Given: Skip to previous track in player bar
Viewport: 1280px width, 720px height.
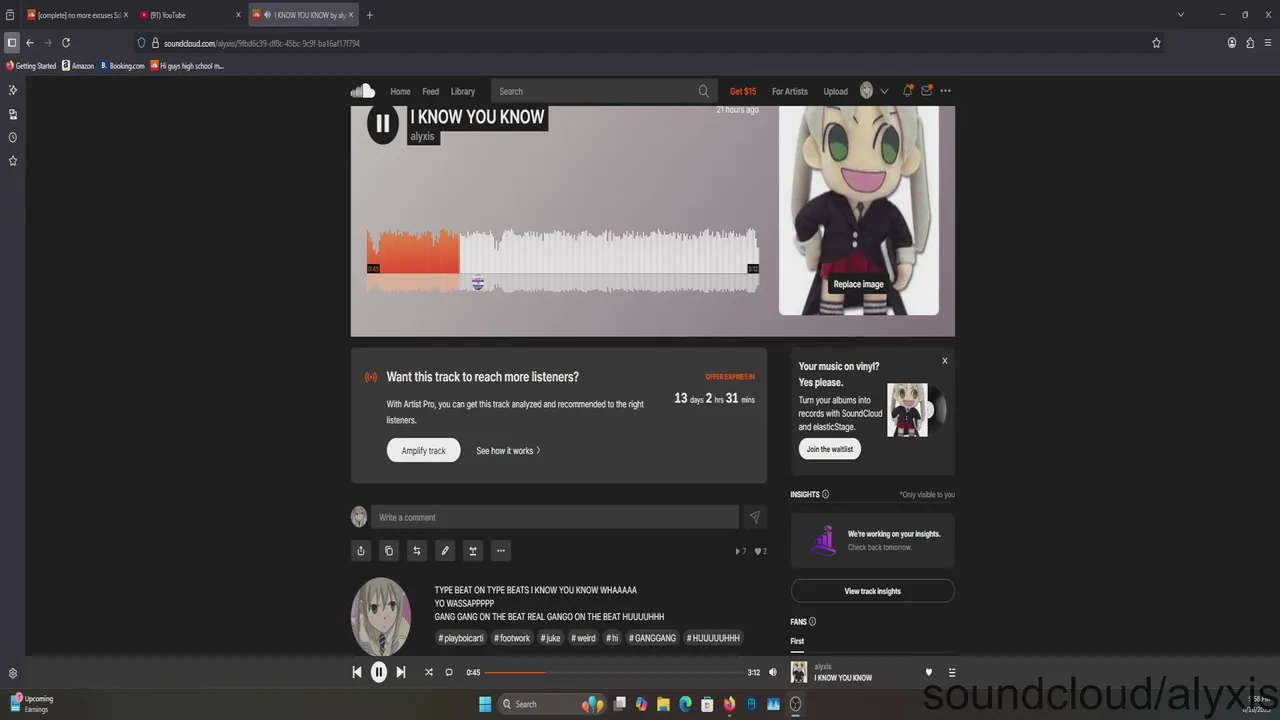Looking at the screenshot, I should (357, 672).
